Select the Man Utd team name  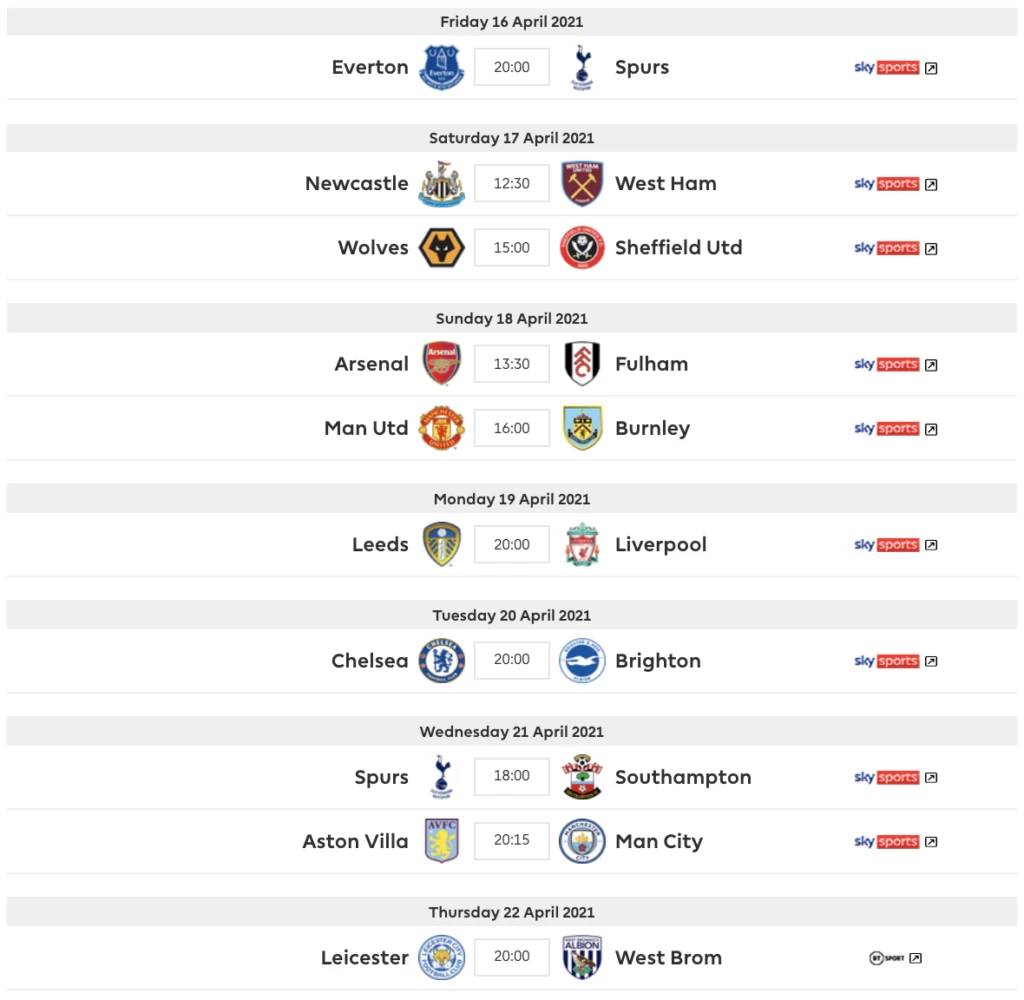coord(366,428)
